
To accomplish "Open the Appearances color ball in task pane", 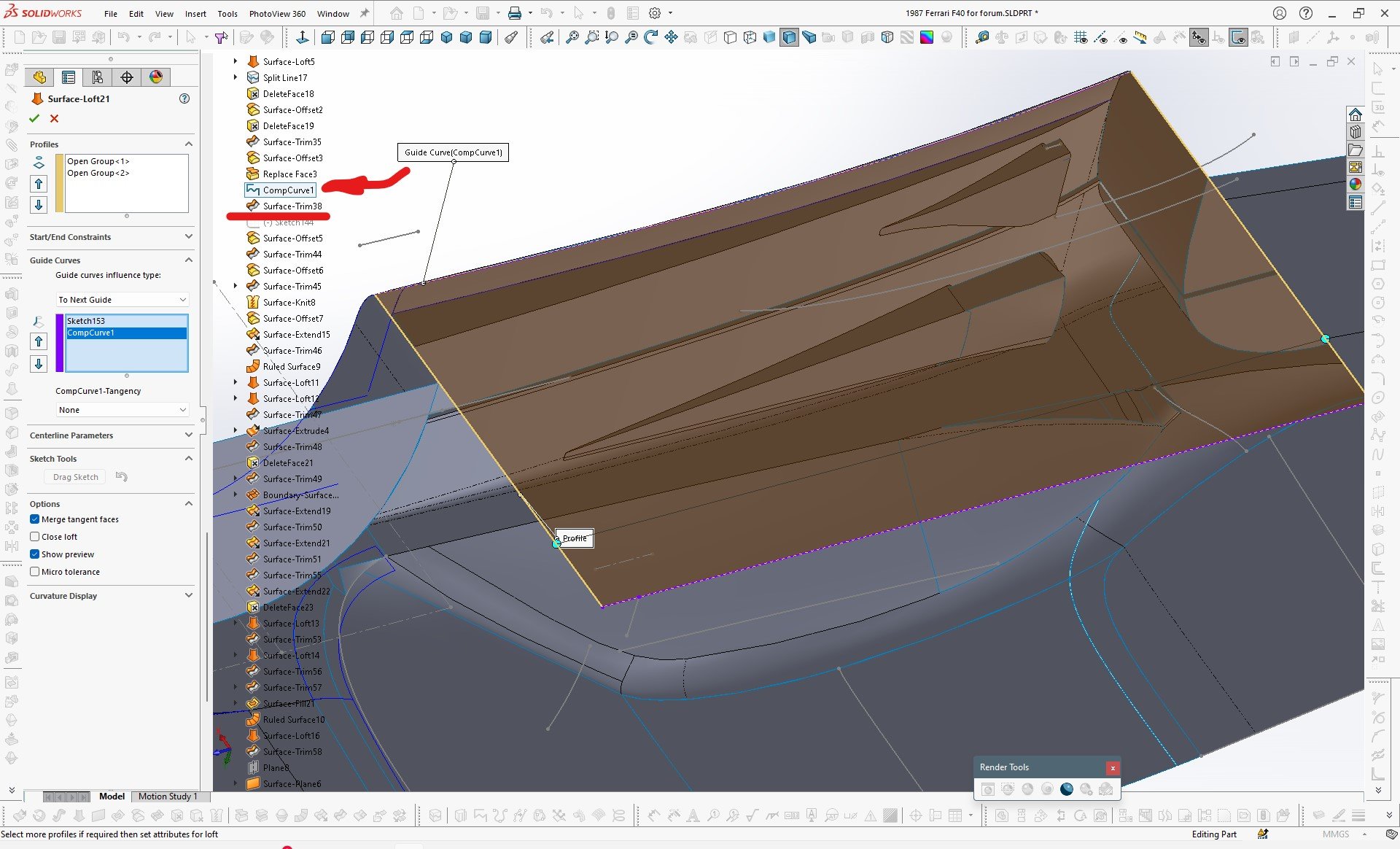I will click(x=1356, y=185).
